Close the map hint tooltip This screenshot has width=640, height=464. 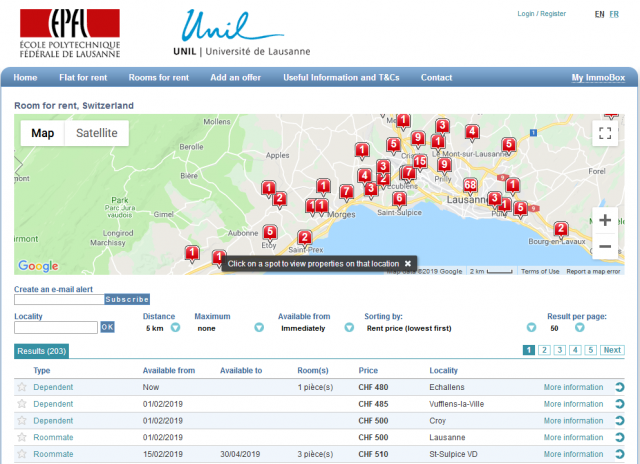(x=408, y=263)
